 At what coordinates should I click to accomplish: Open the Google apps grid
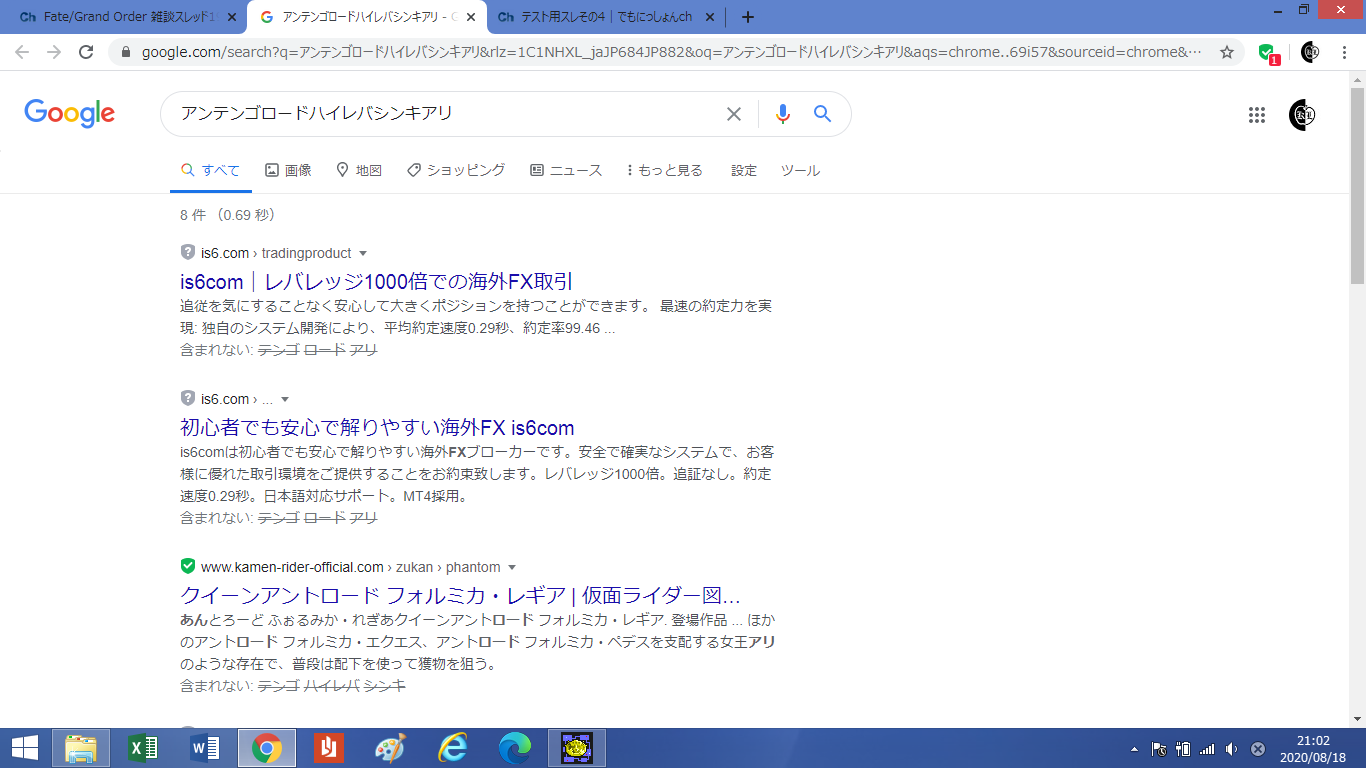pyautogui.click(x=1257, y=115)
